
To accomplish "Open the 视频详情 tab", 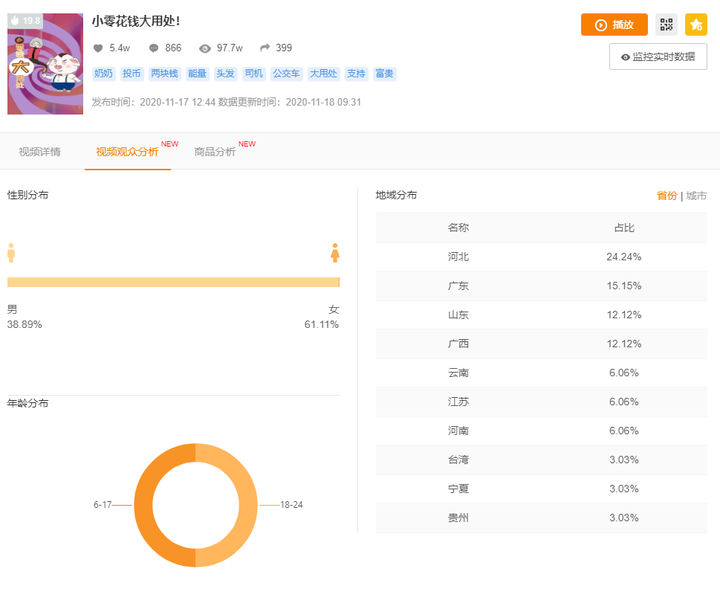I will (40, 152).
